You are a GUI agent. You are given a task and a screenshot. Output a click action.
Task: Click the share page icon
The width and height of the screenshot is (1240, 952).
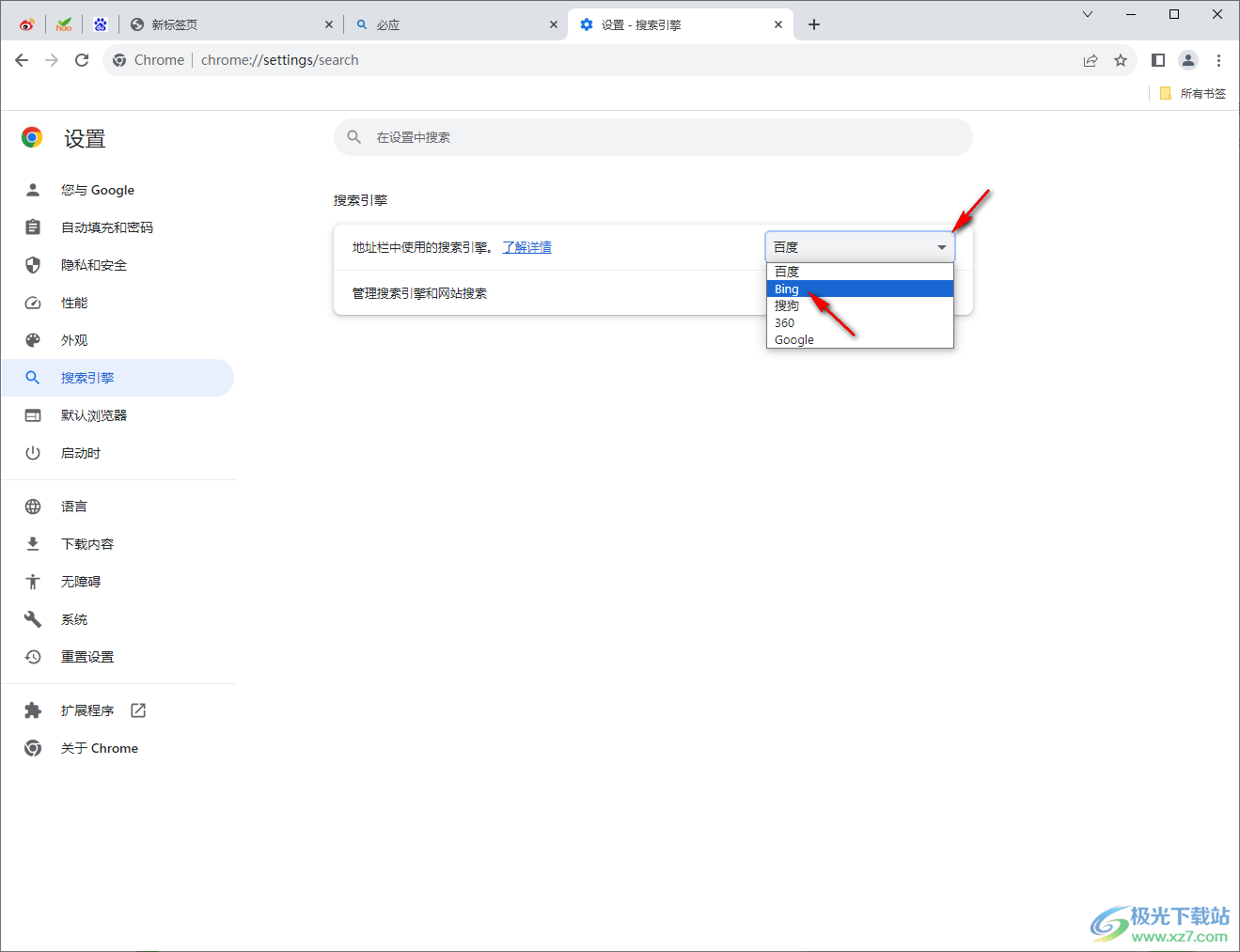1091,60
